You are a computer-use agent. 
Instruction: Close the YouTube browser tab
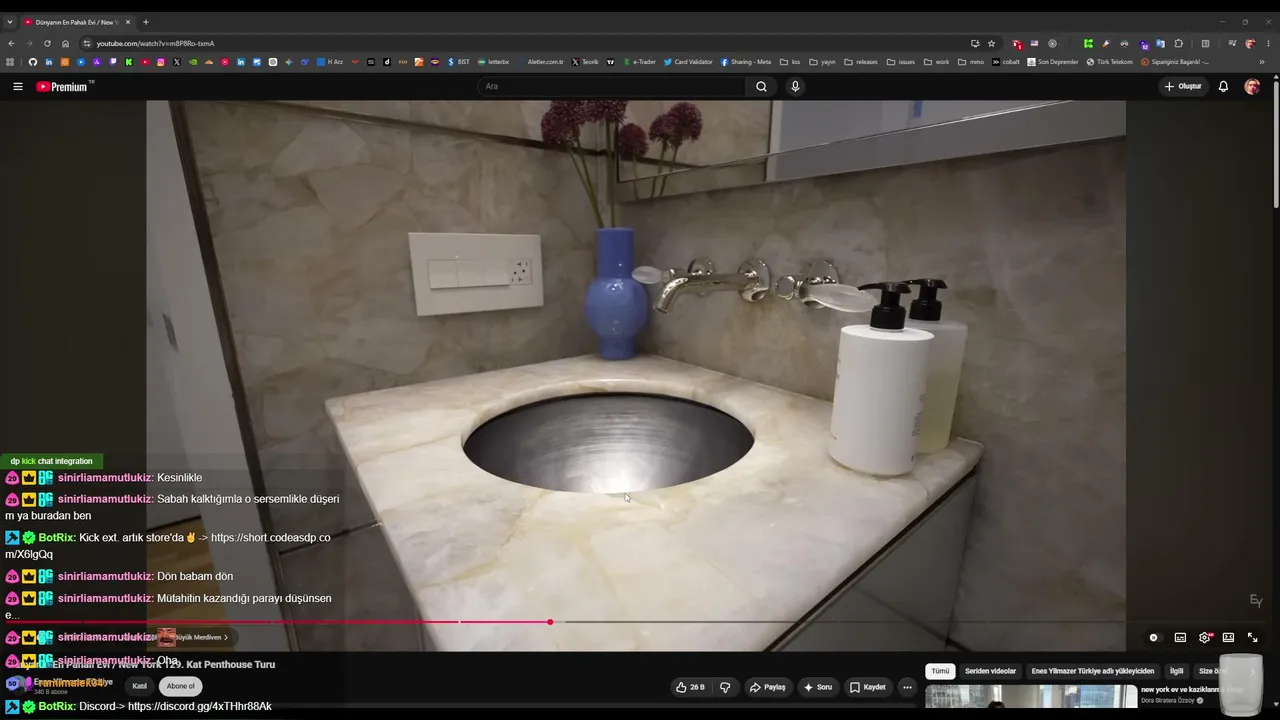point(128,22)
